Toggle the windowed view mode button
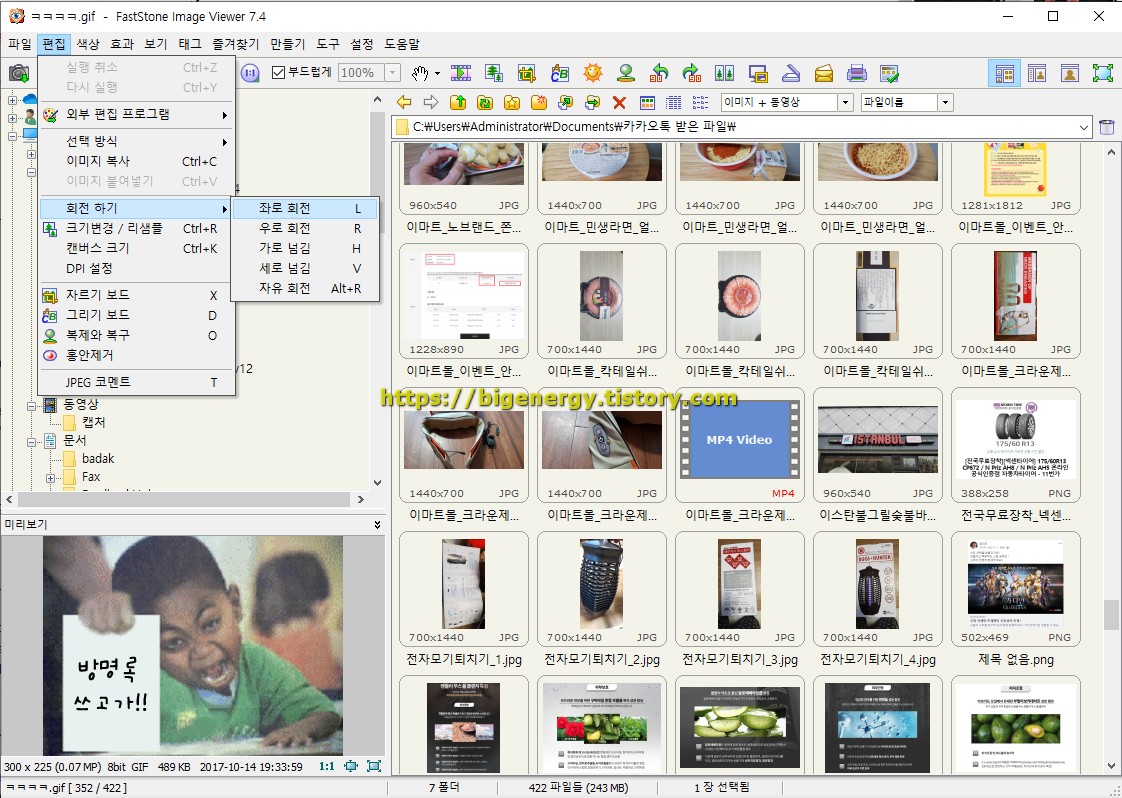The height and width of the screenshot is (798, 1122). click(1037, 73)
